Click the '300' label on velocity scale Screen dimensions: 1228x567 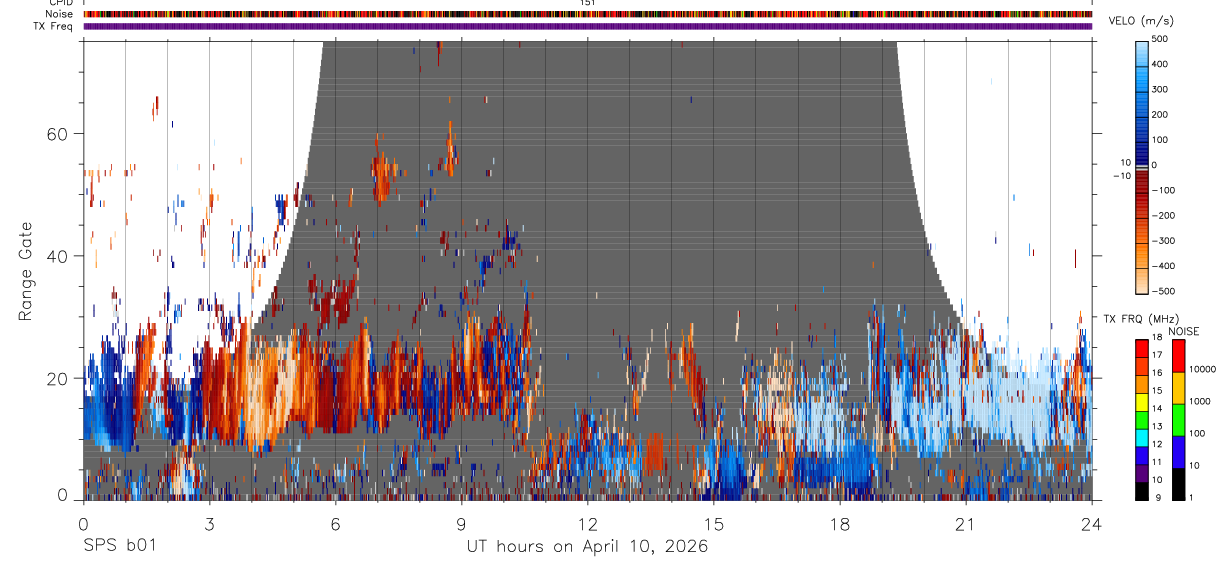[1160, 89]
